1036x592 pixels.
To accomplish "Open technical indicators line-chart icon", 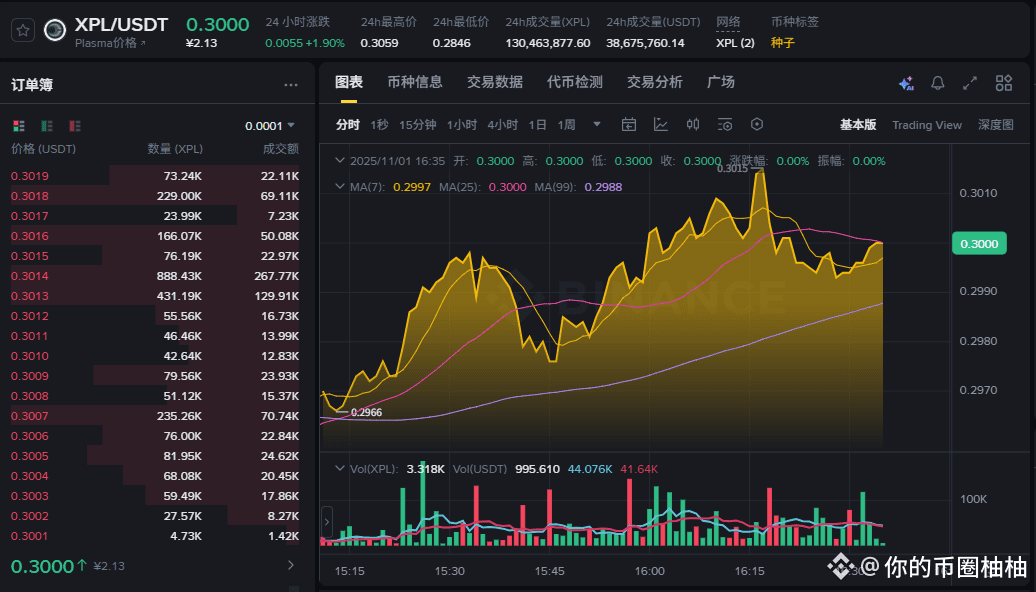I will pos(661,124).
